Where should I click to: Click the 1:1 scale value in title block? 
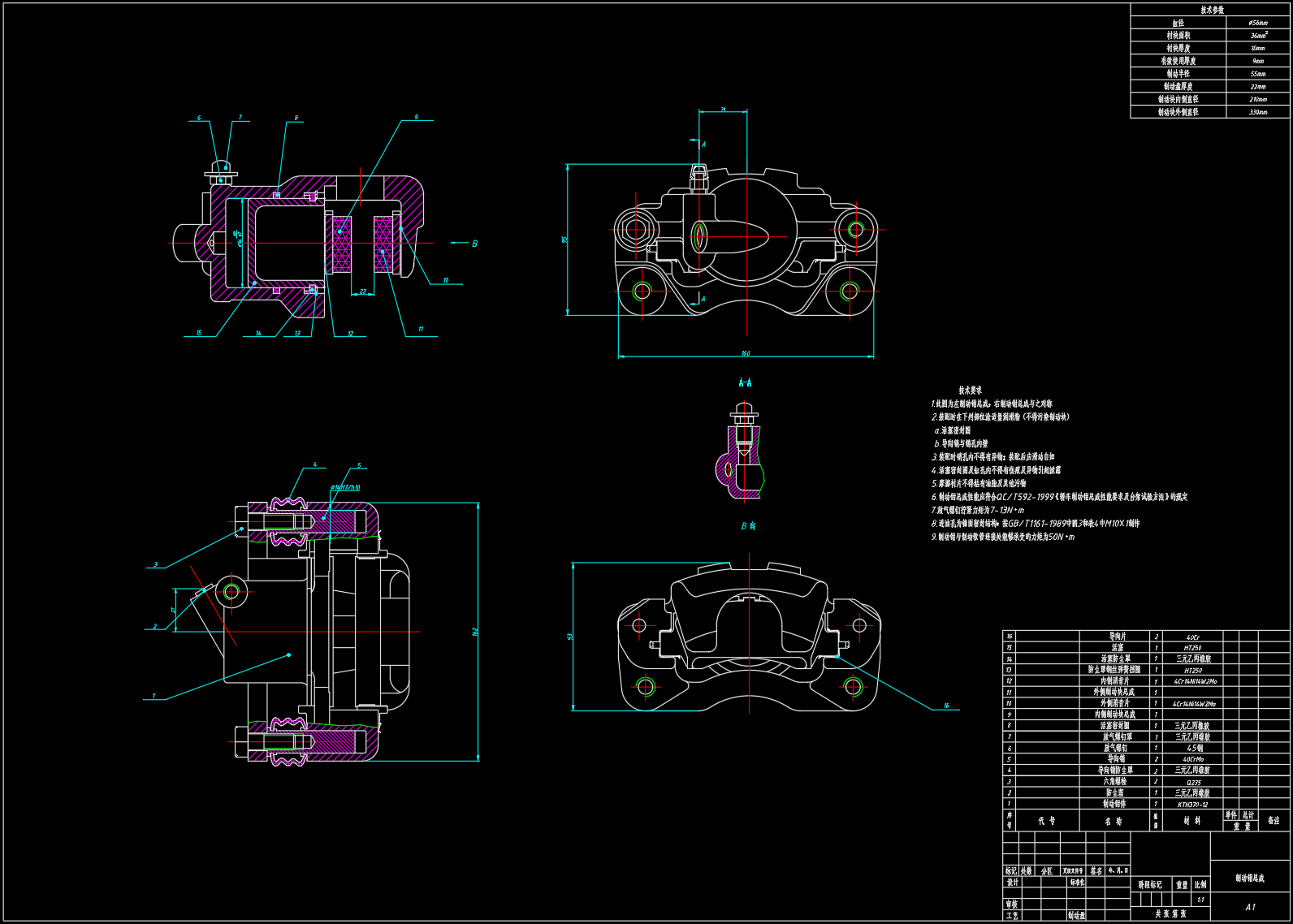coord(1200,900)
